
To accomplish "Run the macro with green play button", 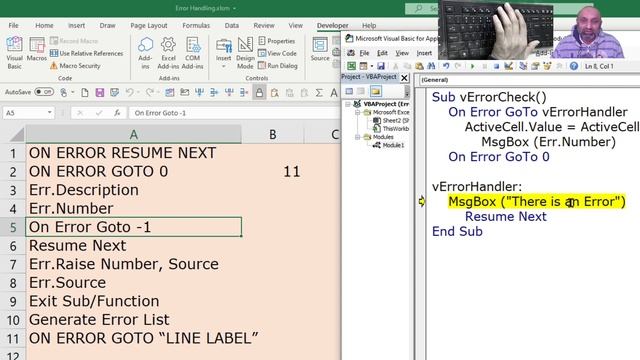I will coord(472,66).
